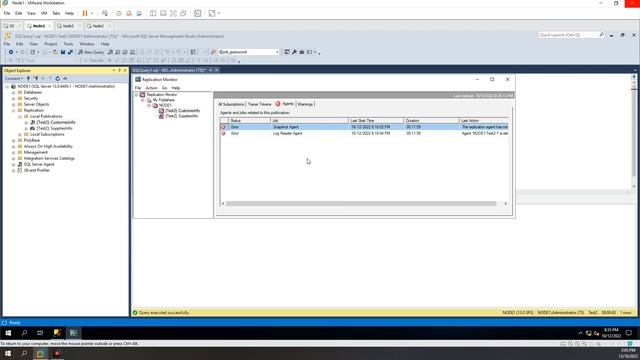Image resolution: width=640 pixels, height=360 pixels.
Task: Collapse My Publishers node in Replication Monitor
Action: 143,100
